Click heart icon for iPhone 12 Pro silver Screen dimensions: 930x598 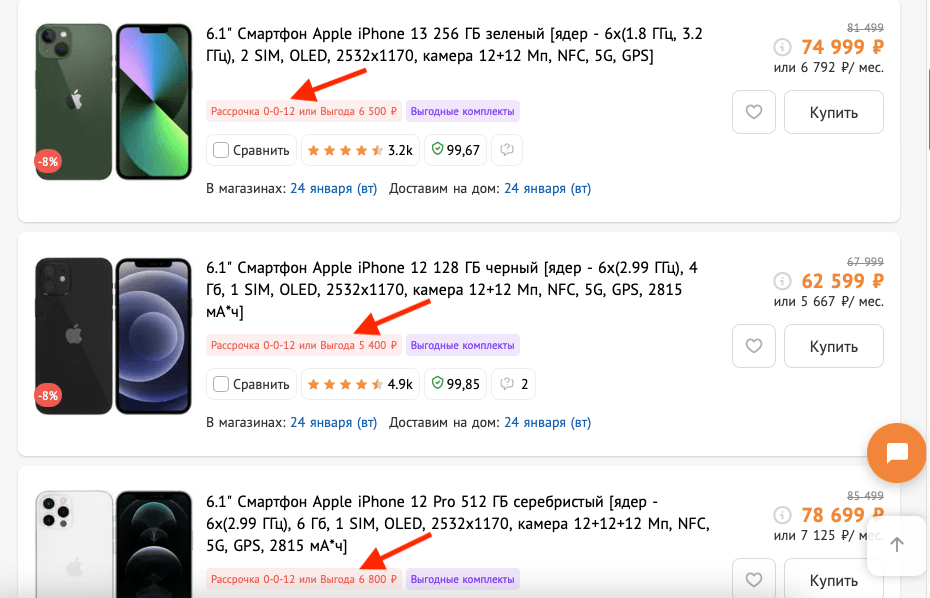[754, 579]
